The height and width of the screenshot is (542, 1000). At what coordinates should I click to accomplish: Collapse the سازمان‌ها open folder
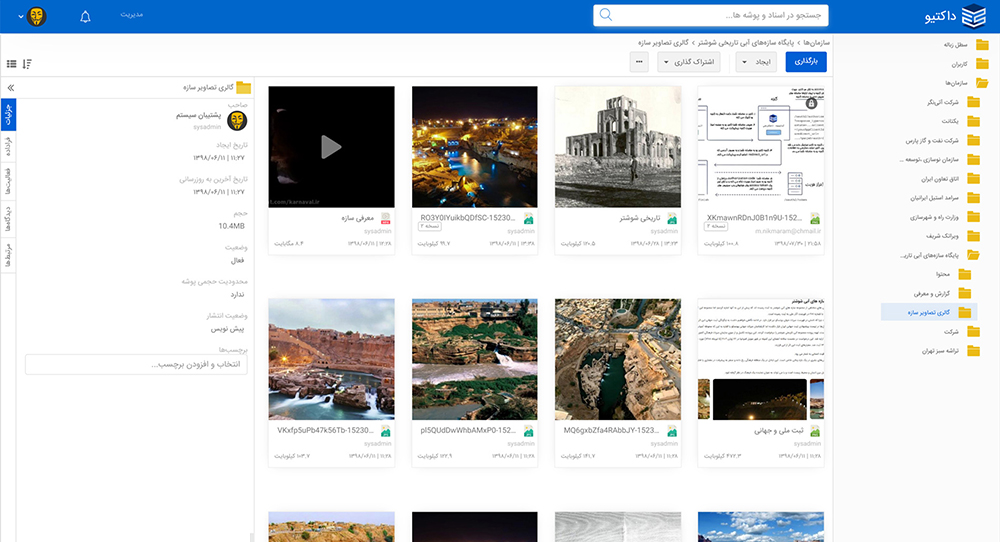click(967, 83)
